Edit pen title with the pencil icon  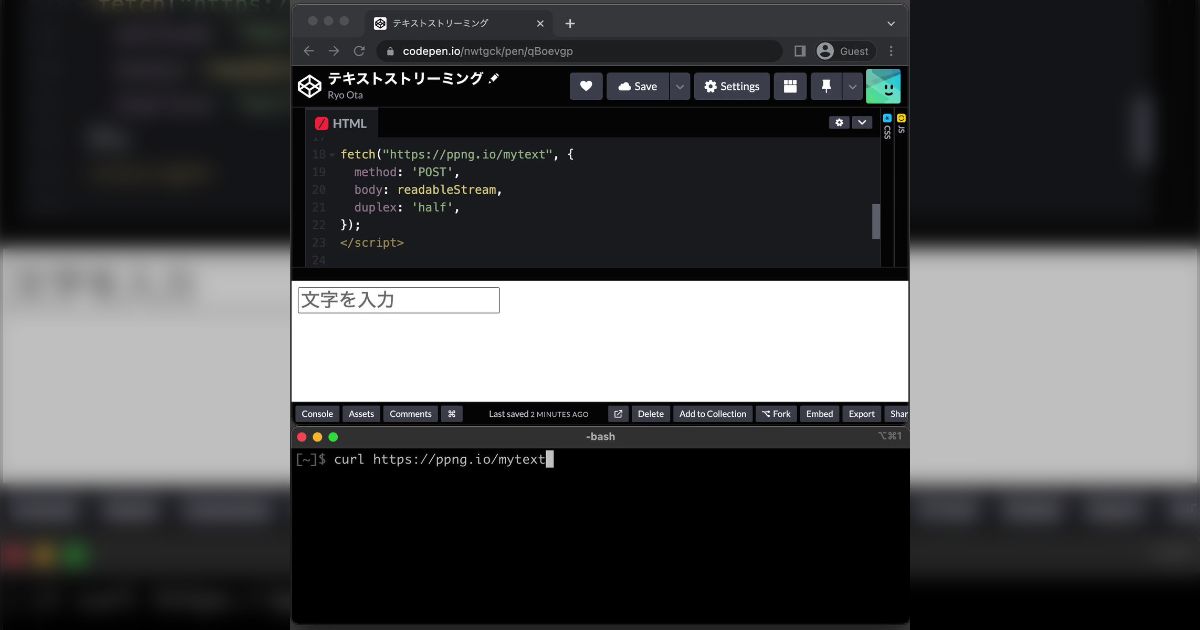click(x=494, y=78)
